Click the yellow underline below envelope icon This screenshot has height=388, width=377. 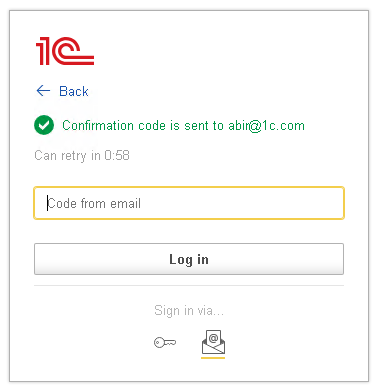click(x=213, y=358)
